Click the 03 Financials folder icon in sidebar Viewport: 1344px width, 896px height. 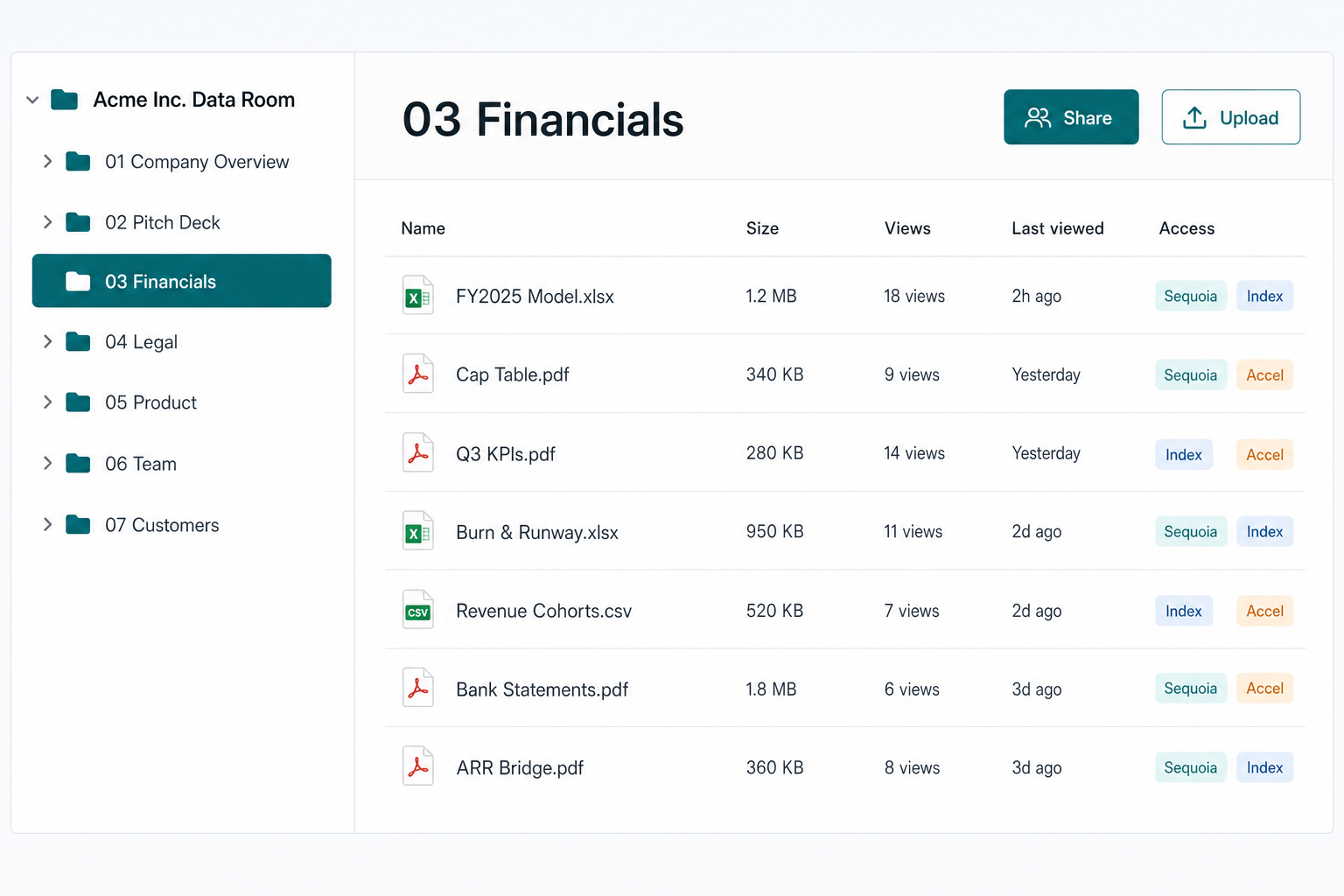[x=78, y=282]
